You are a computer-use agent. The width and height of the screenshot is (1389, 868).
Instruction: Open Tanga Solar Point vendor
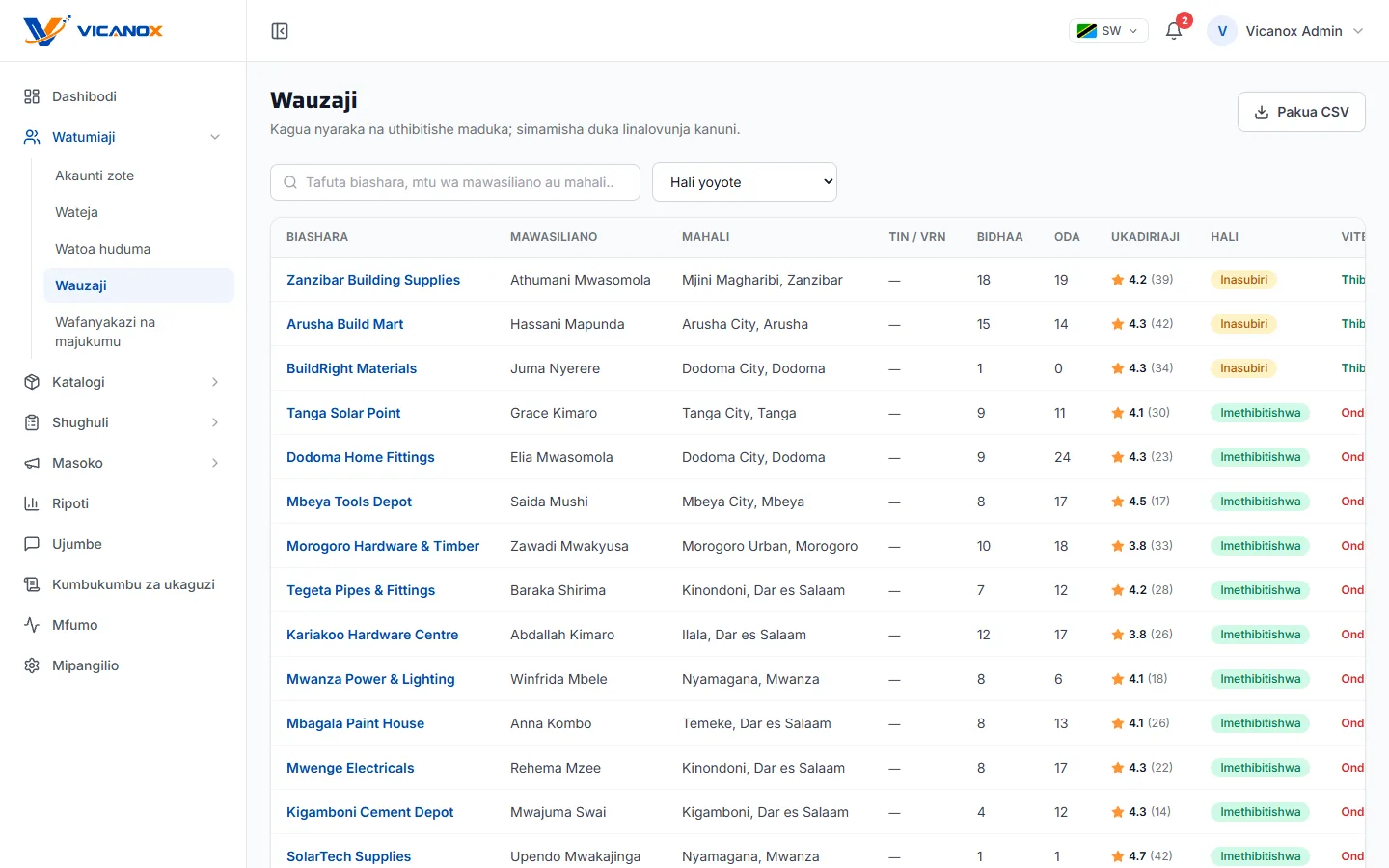point(343,413)
